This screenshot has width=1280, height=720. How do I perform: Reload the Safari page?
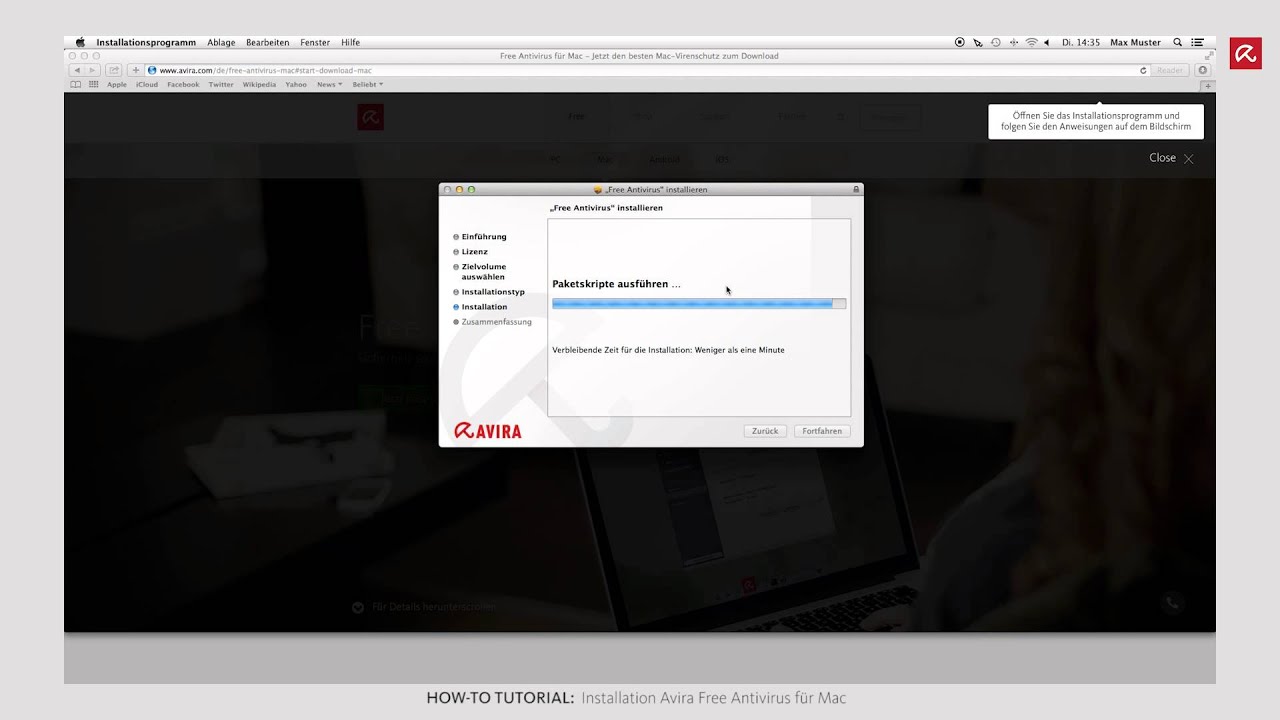tap(1143, 70)
